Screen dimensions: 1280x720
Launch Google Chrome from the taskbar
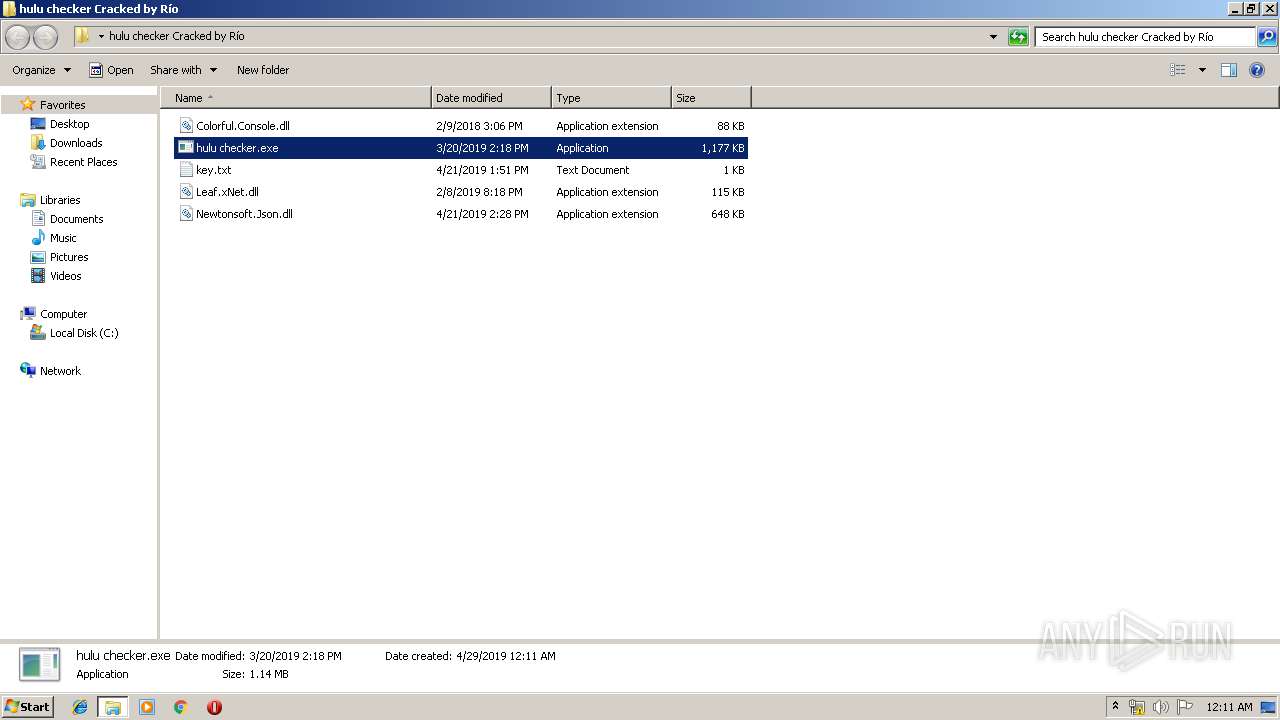click(x=181, y=707)
